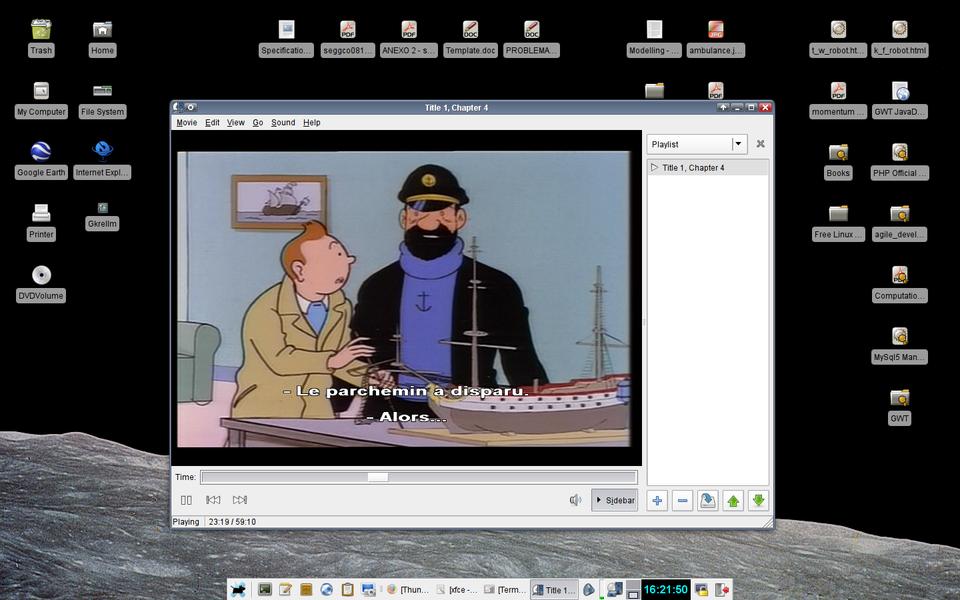Move playlist item down
The width and height of the screenshot is (960, 600).
758,501
